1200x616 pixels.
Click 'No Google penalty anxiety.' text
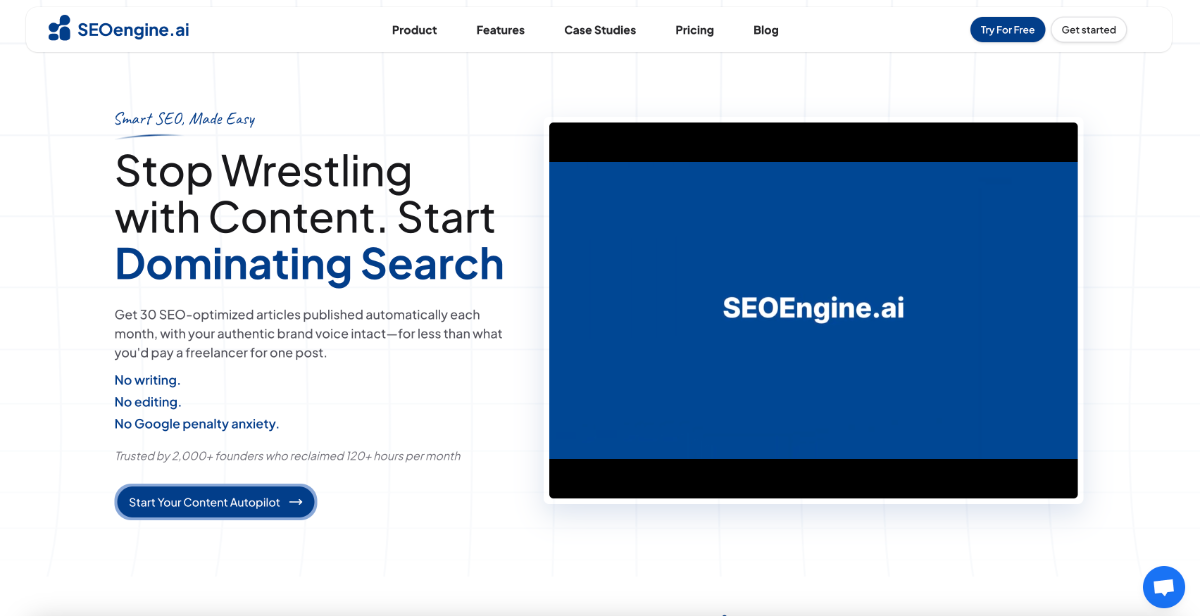196,424
